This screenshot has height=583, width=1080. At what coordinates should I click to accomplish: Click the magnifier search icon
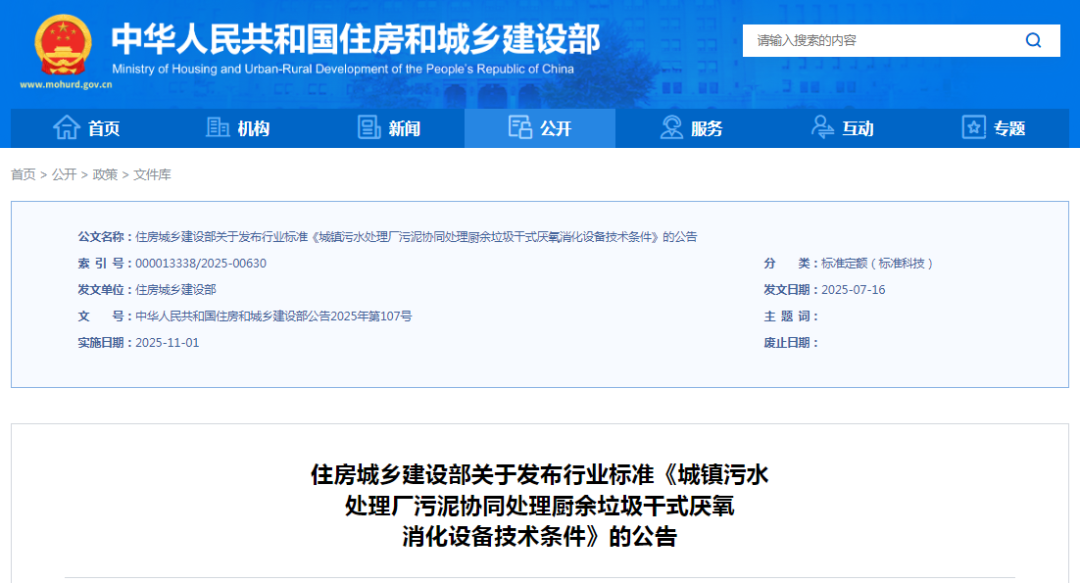(1033, 40)
